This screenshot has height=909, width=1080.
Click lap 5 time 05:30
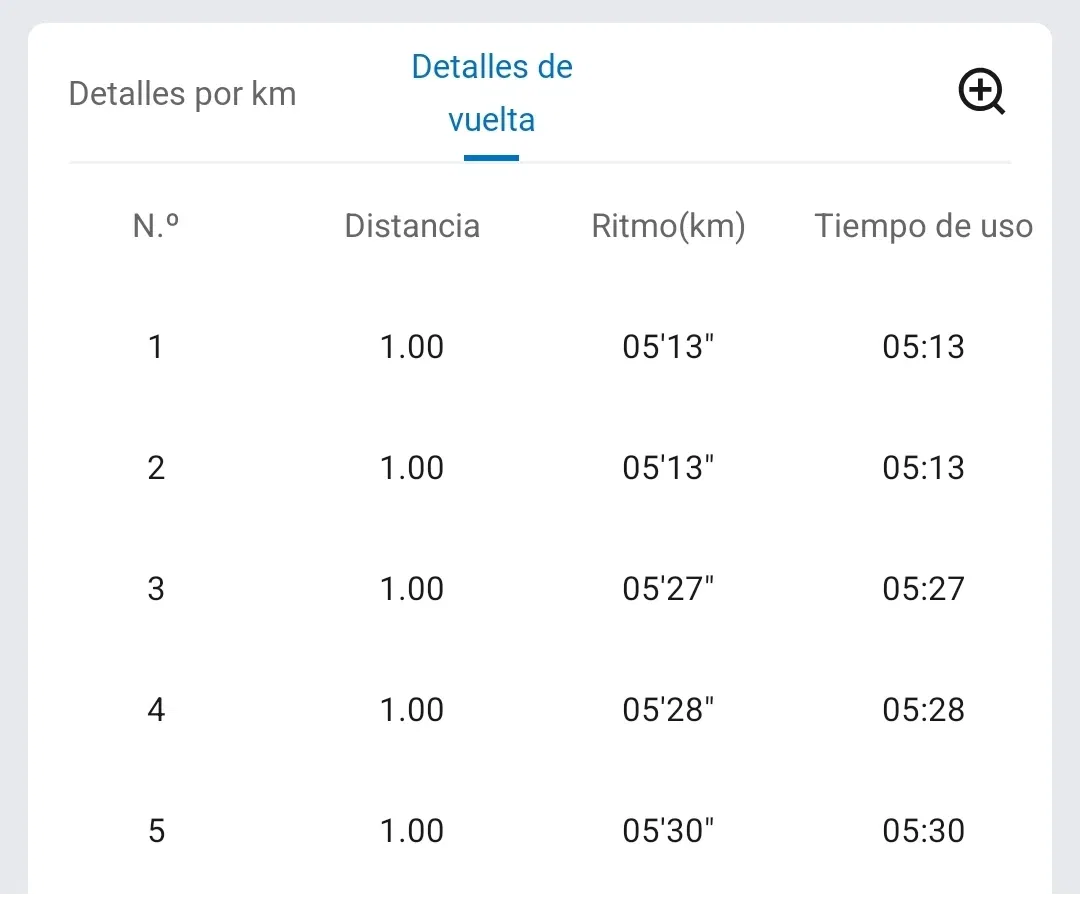pos(923,831)
